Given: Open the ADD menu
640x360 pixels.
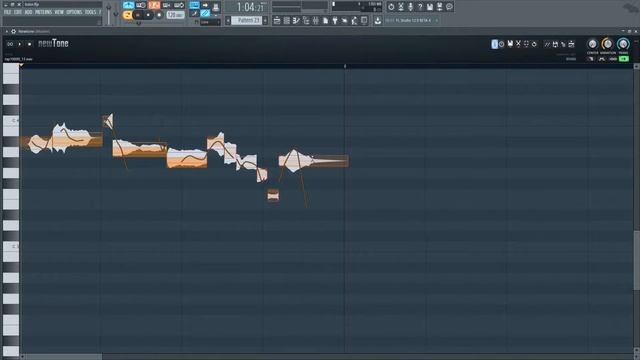Looking at the screenshot, I should (x=28, y=12).
